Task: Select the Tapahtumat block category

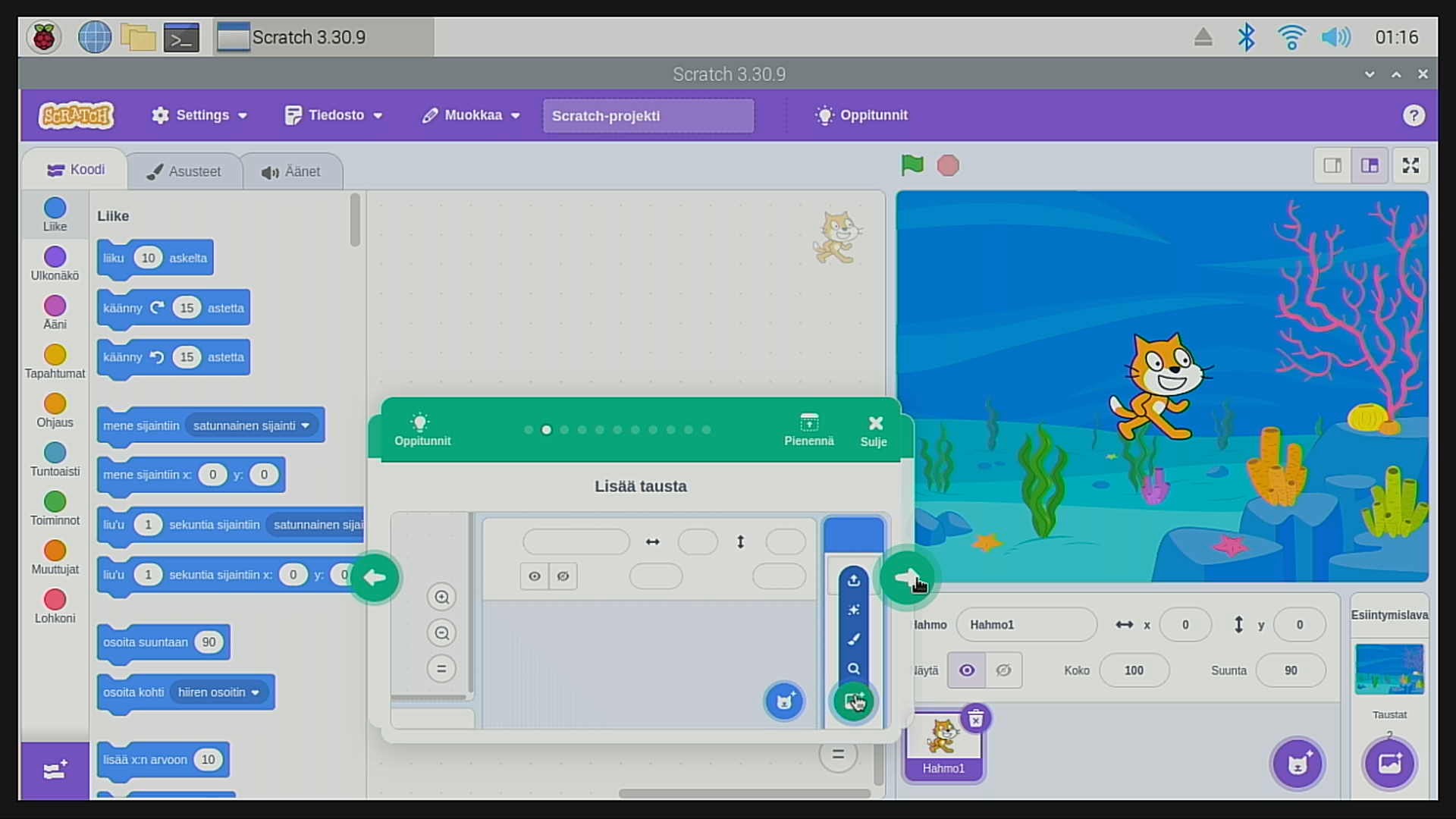Action: pos(55,362)
